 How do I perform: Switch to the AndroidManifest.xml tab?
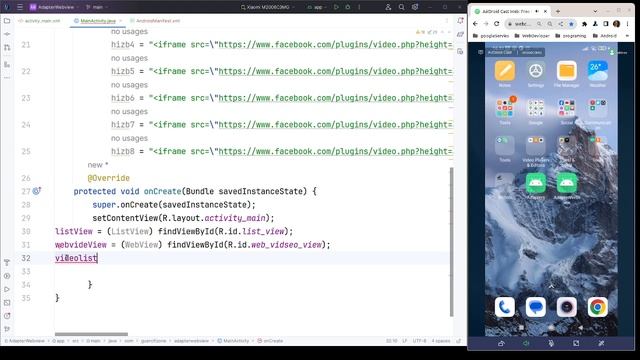(155, 21)
